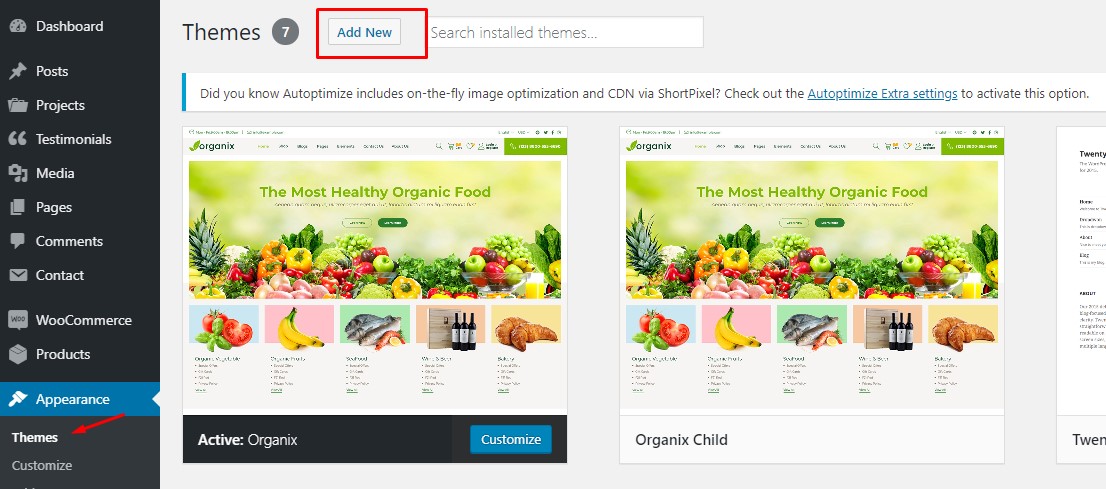Open the Customize submenu item
Screen dimensions: 1106x489
(x=42, y=465)
